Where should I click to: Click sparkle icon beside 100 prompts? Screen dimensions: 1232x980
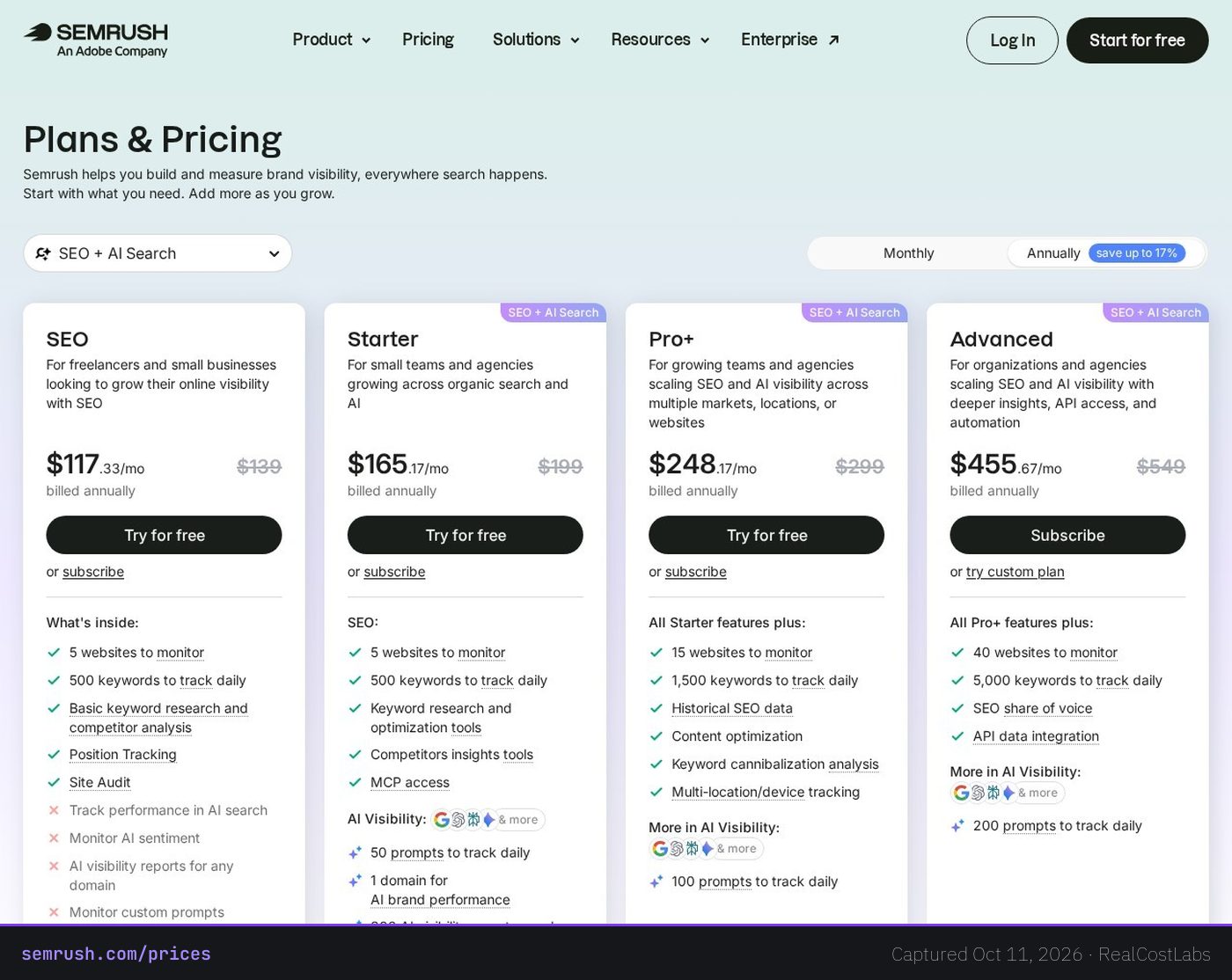(656, 881)
